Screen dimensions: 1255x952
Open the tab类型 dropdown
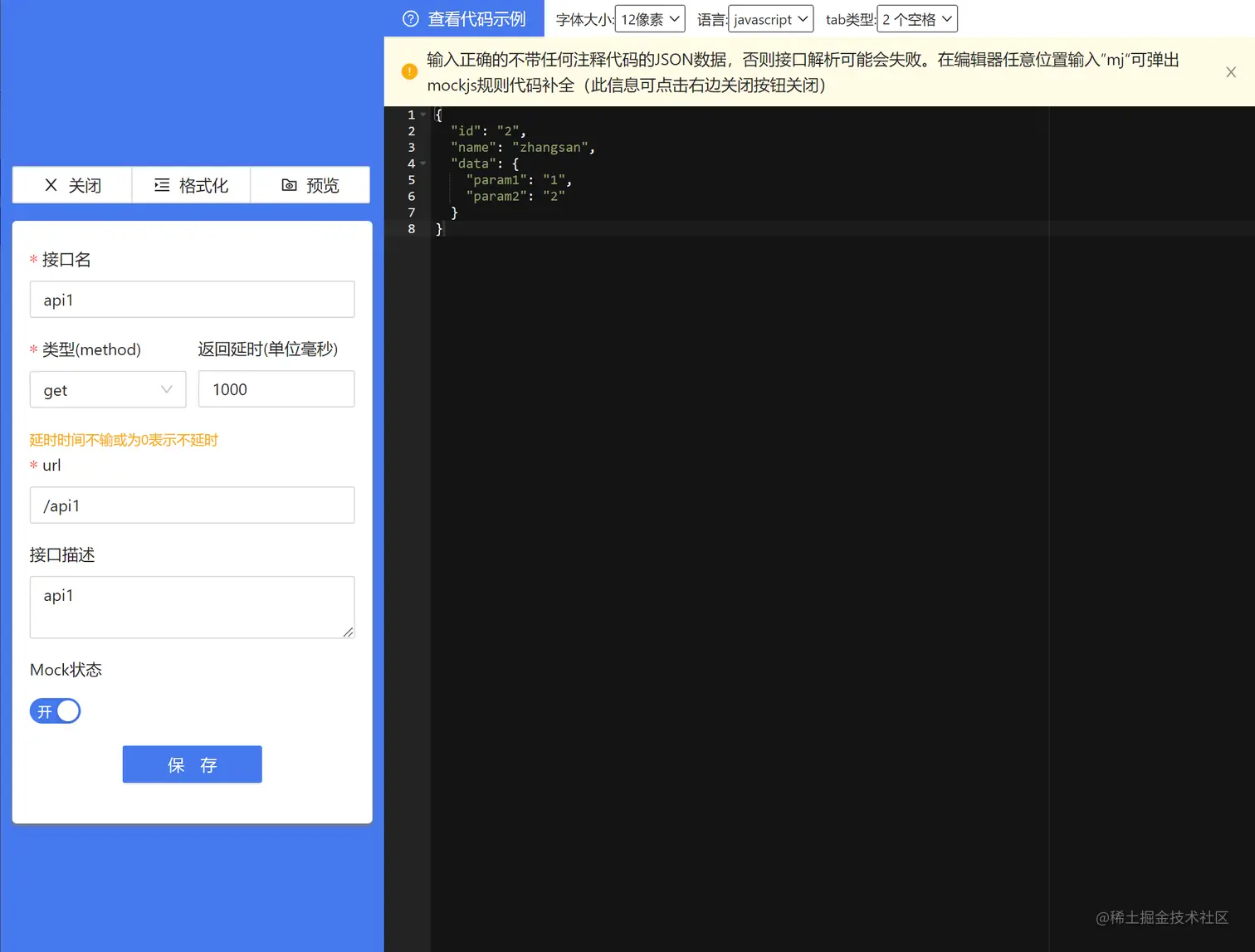[917, 19]
